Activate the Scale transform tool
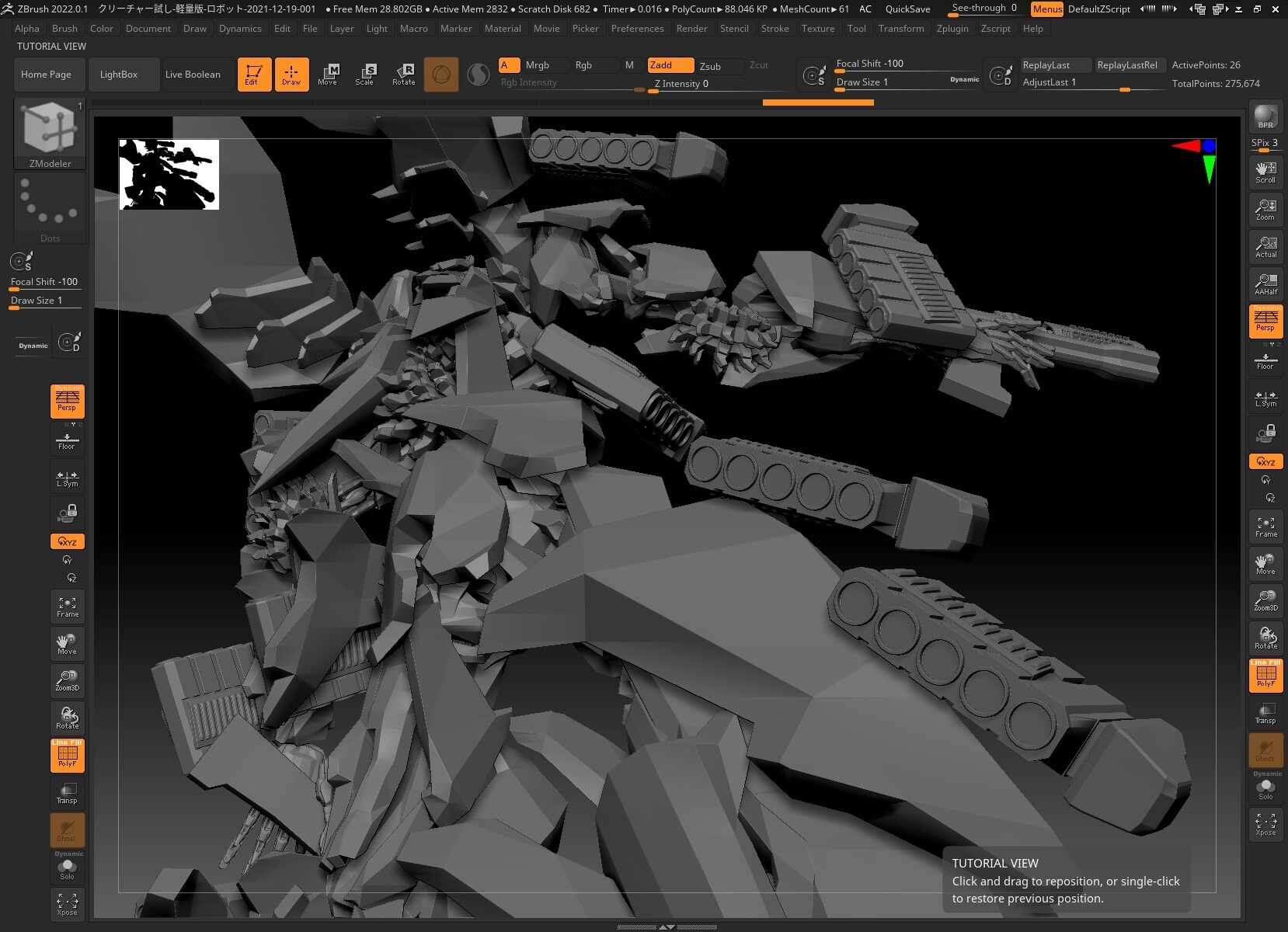Screen dimensions: 1288x932 [364, 75]
